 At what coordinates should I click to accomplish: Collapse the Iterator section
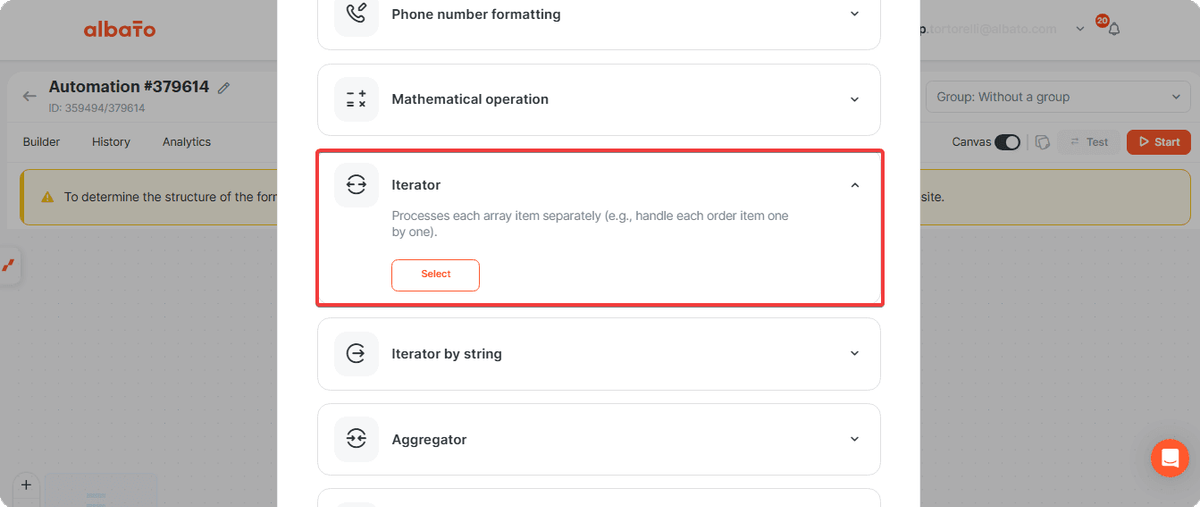click(x=854, y=185)
